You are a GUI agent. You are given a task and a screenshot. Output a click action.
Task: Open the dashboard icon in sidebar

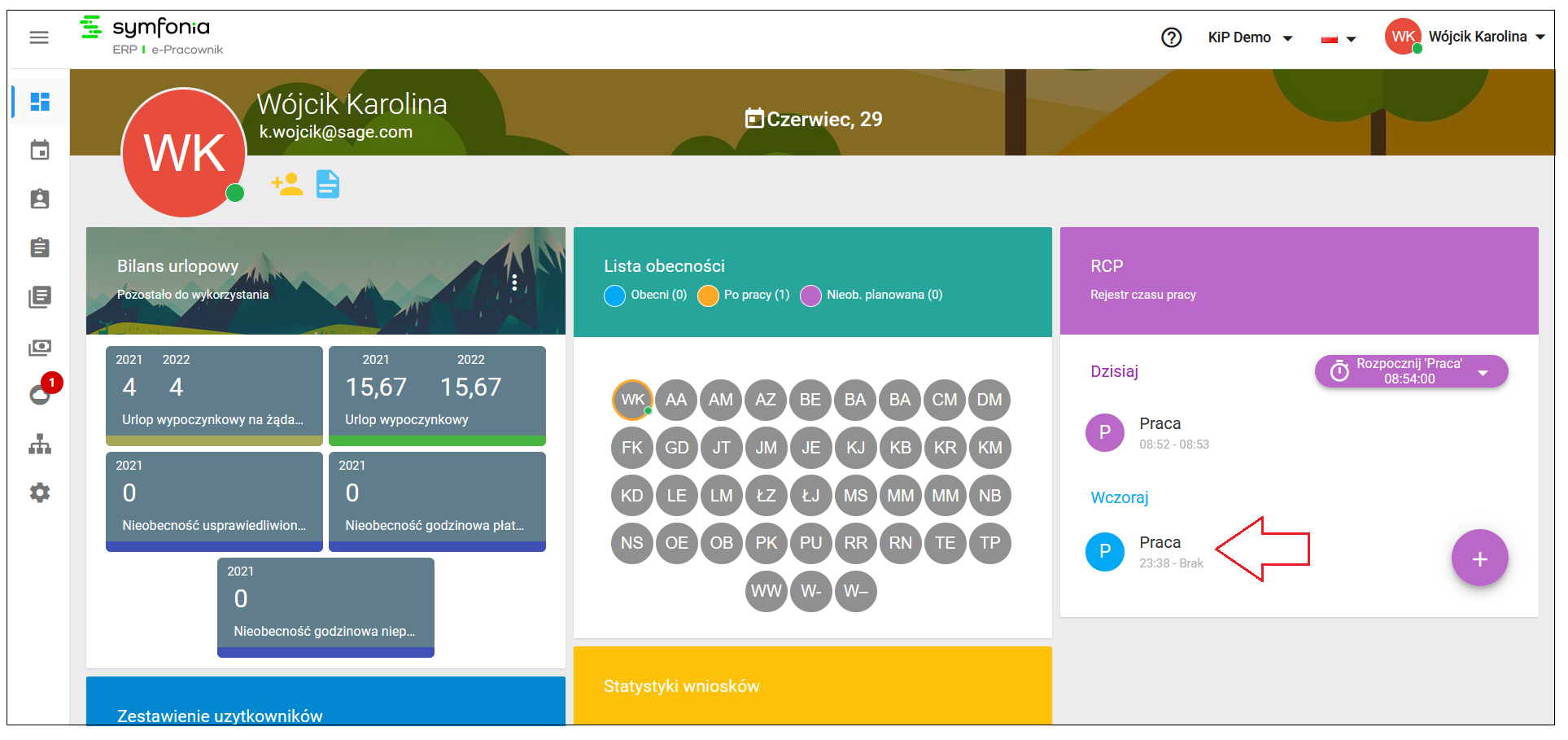click(x=40, y=102)
